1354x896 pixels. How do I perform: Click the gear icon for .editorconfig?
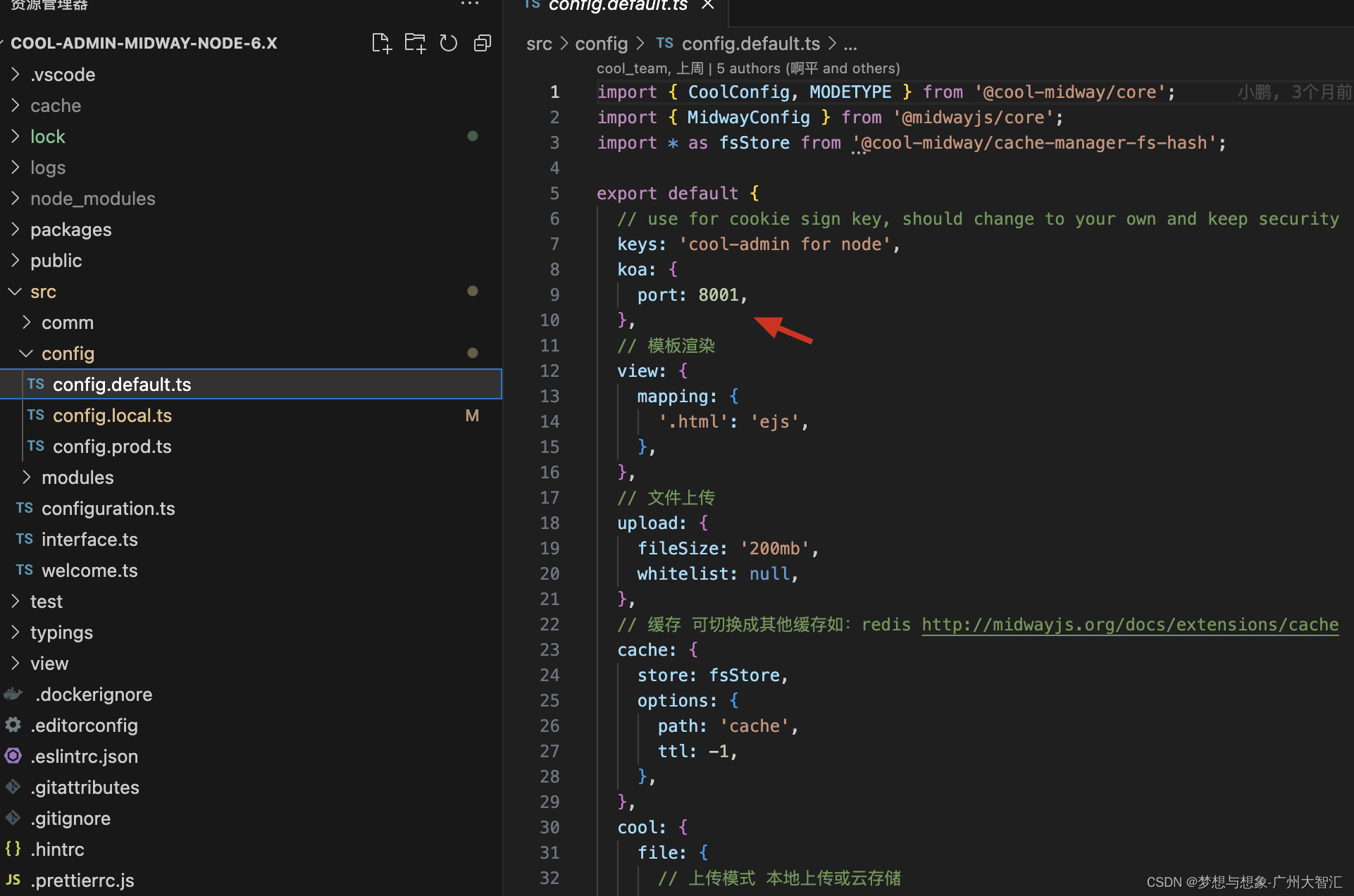coord(13,725)
